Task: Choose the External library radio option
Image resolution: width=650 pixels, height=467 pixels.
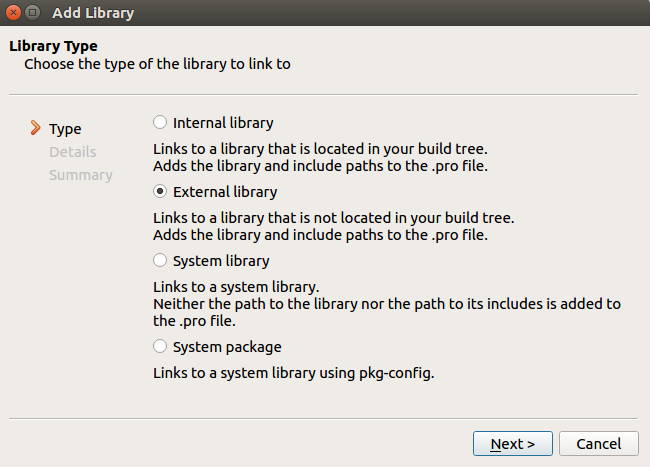Action: click(x=160, y=192)
